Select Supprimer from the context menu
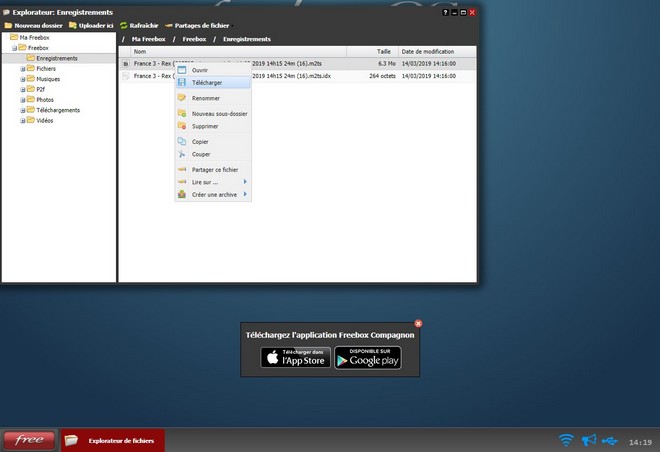The image size is (660, 452). click(x=206, y=126)
